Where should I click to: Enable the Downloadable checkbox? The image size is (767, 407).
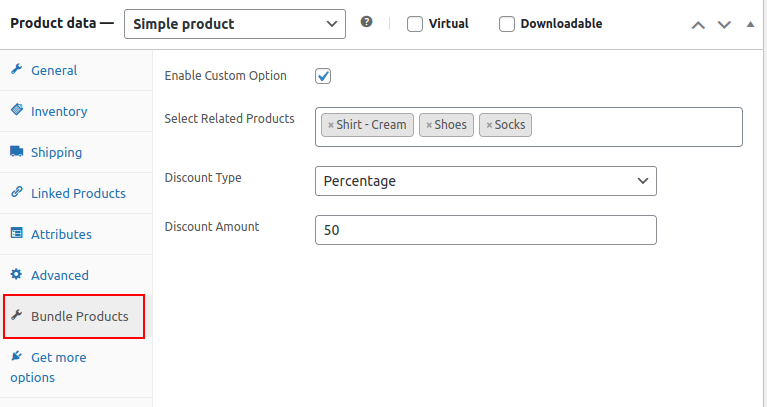tap(507, 24)
